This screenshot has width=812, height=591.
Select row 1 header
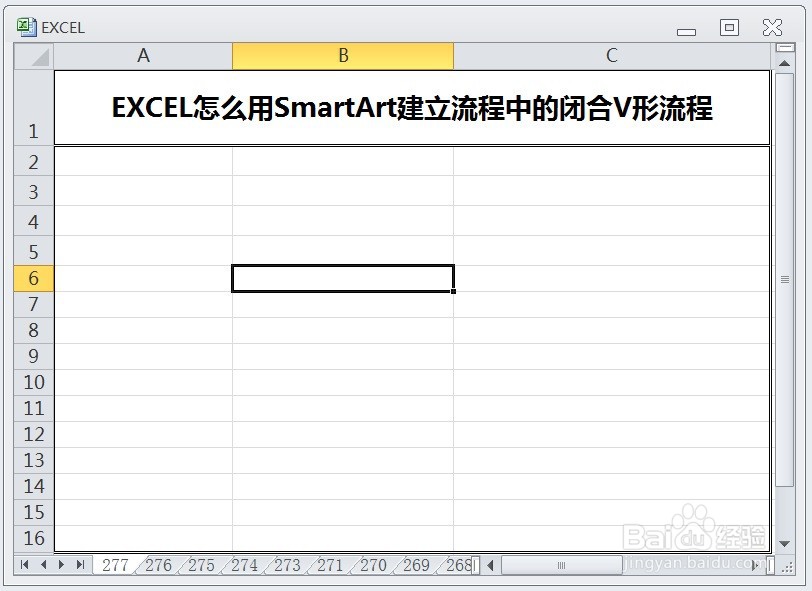tap(34, 108)
